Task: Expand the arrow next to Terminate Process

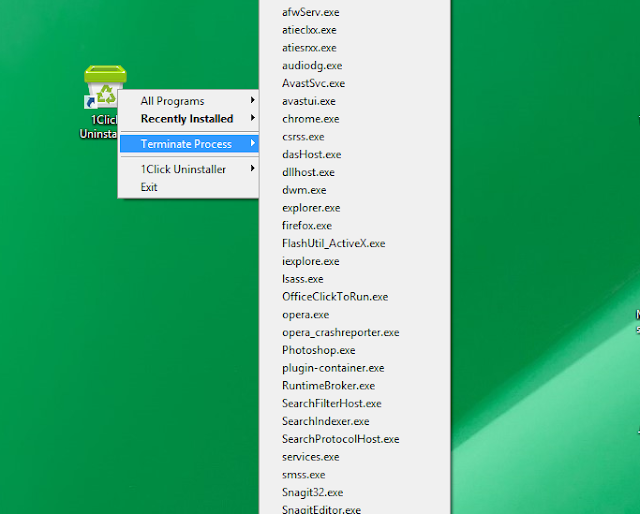Action: [x=253, y=143]
